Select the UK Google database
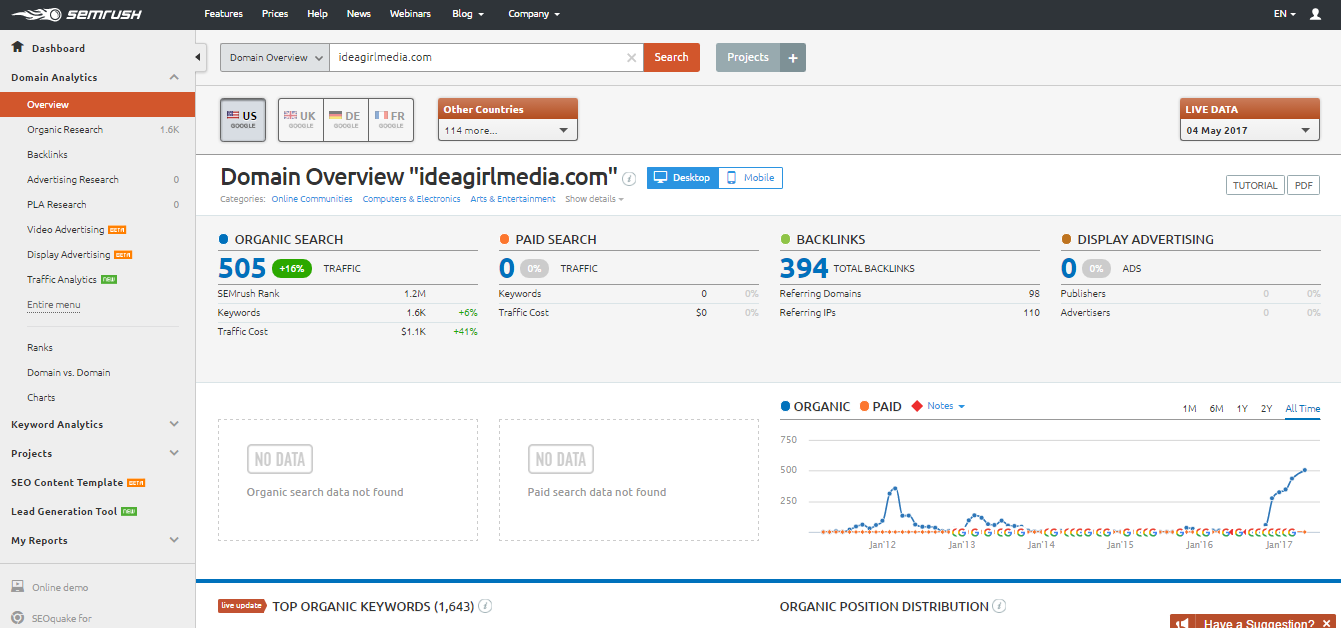This screenshot has height=628, width=1341. tap(301, 120)
